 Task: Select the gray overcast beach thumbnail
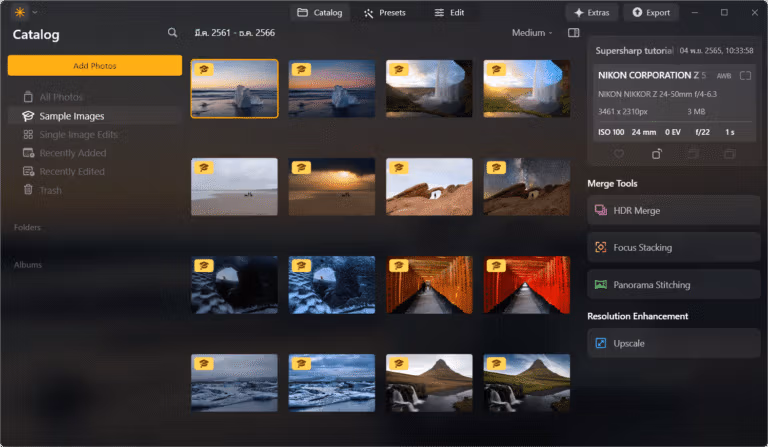coord(234,187)
